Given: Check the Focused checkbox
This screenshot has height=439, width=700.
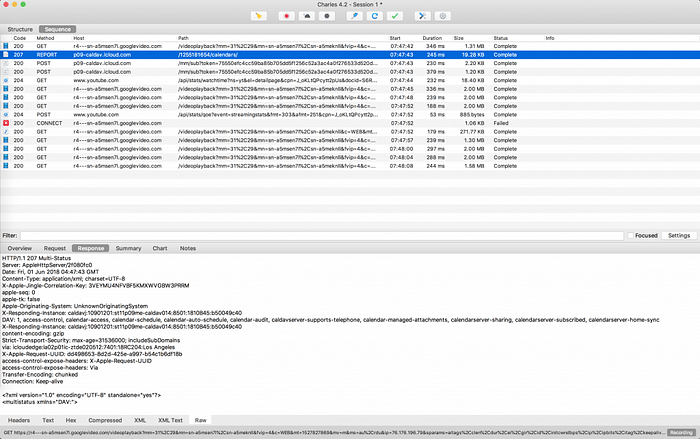Looking at the screenshot, I should (x=632, y=235).
